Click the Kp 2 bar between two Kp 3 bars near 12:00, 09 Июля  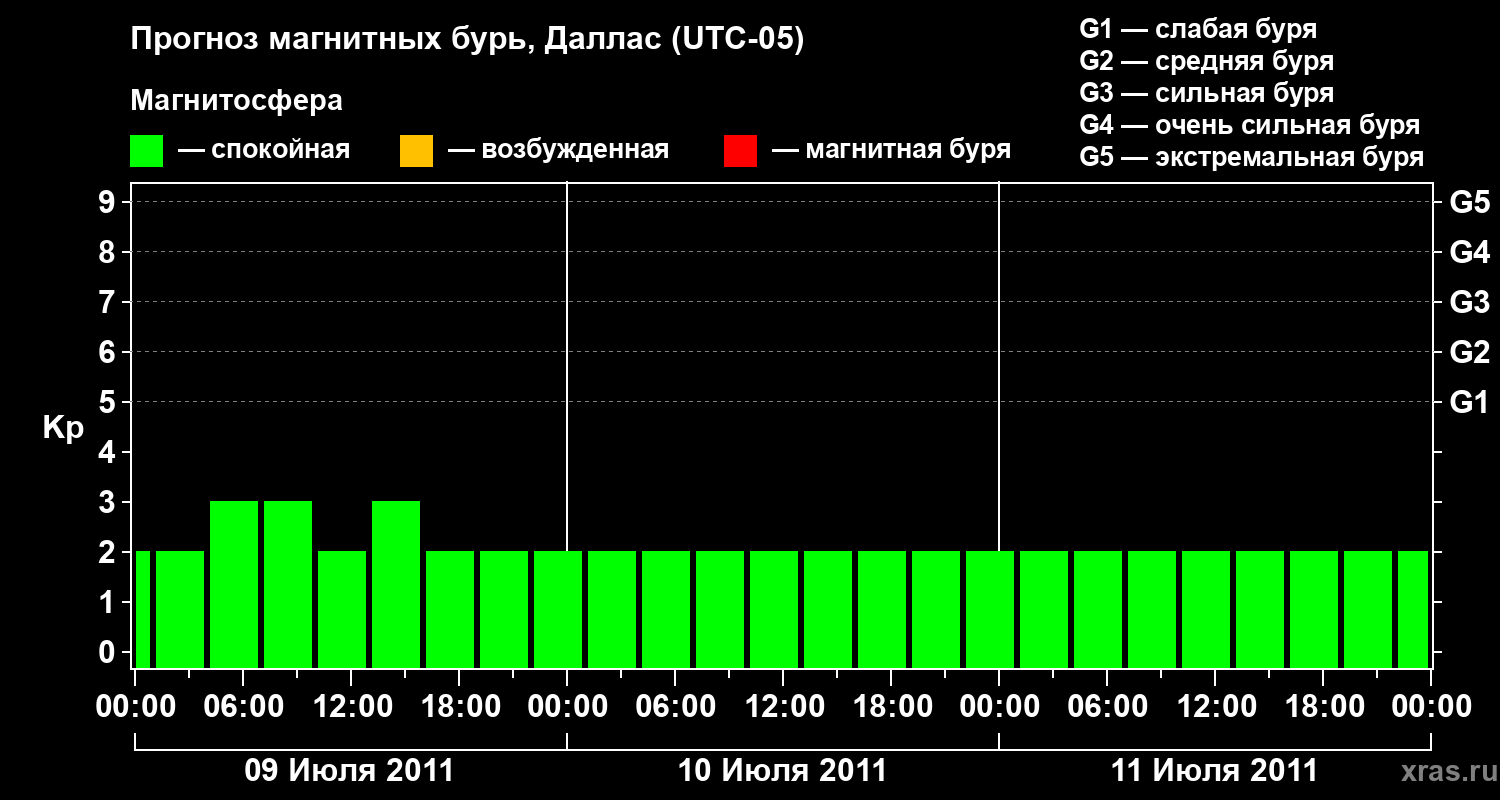click(342, 609)
